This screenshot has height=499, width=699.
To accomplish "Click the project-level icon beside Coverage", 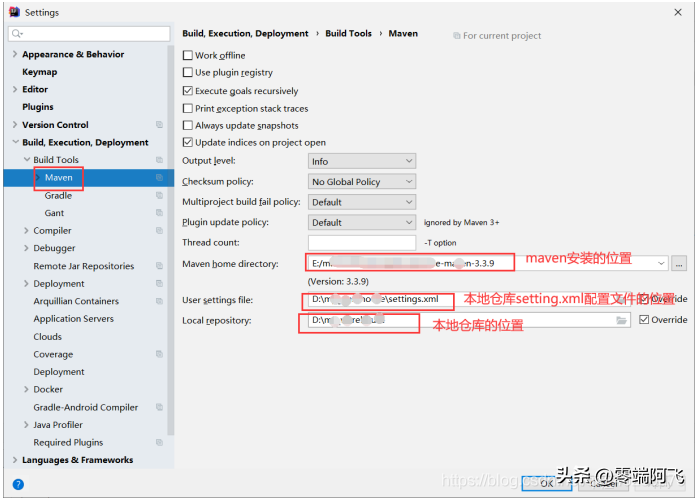I will coord(159,354).
